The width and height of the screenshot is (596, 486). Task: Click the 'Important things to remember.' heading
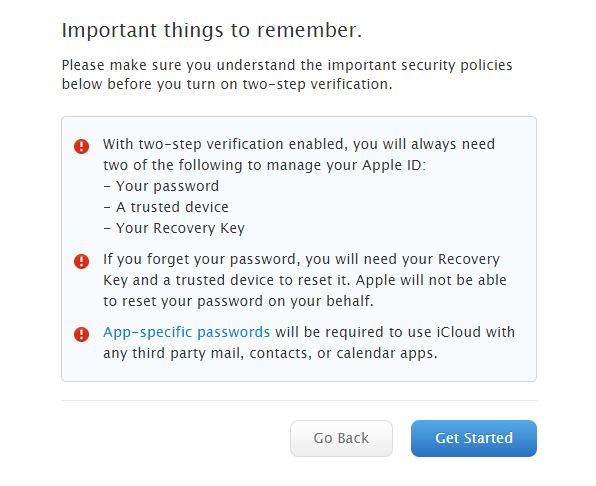(212, 30)
